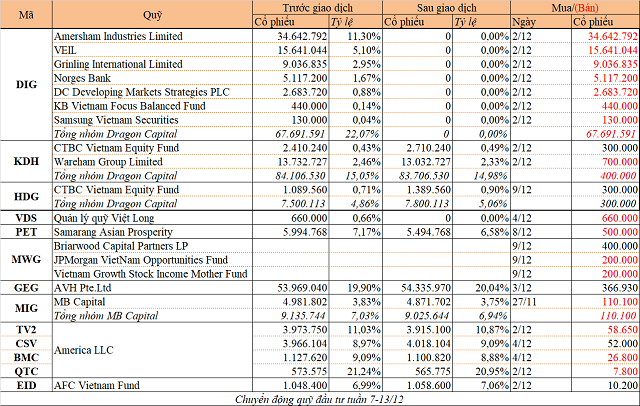The width and height of the screenshot is (640, 406).
Task: Select the VDS stock code cell
Action: (26, 218)
